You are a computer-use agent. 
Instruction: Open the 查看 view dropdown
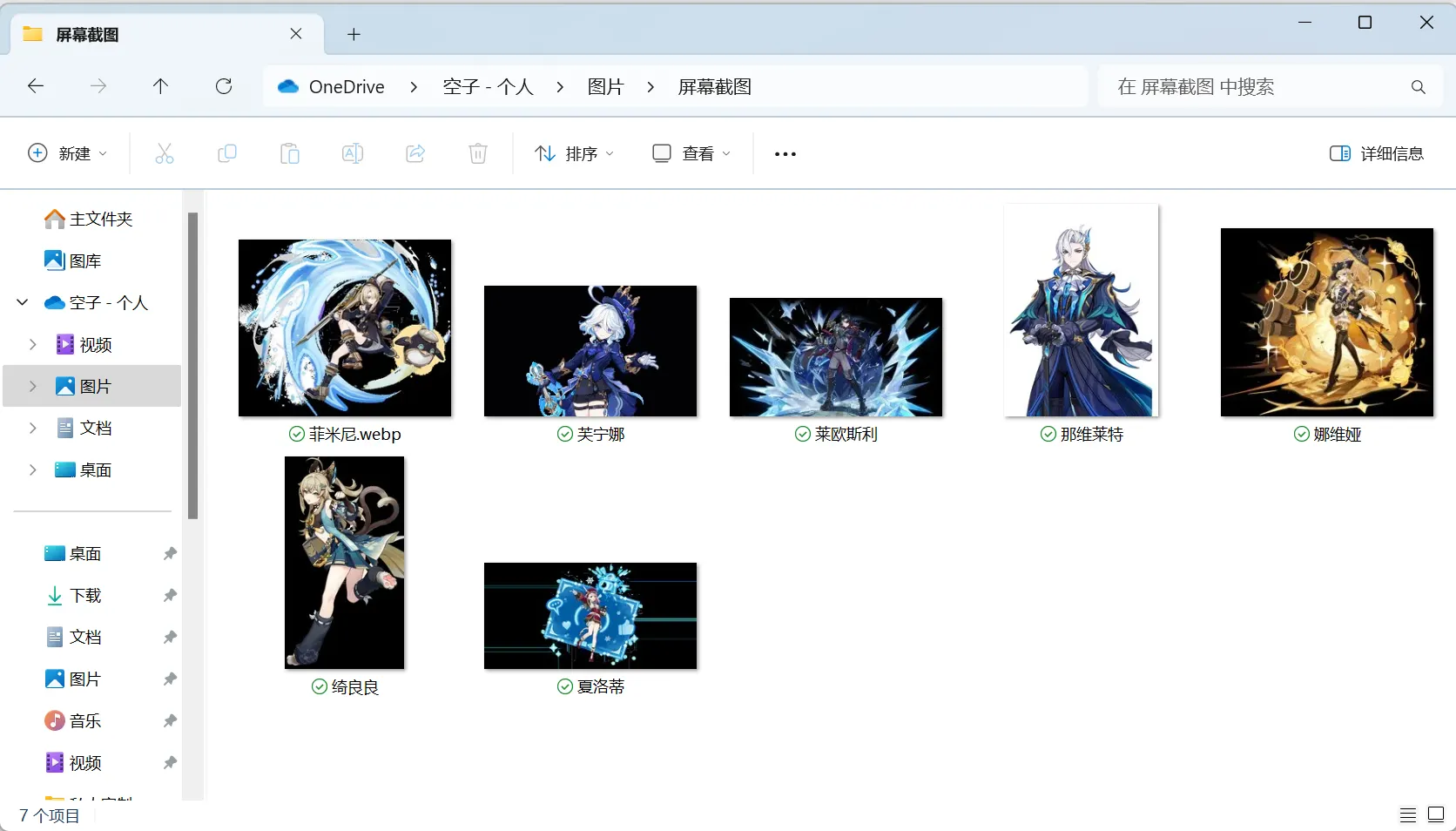pyautogui.click(x=691, y=154)
